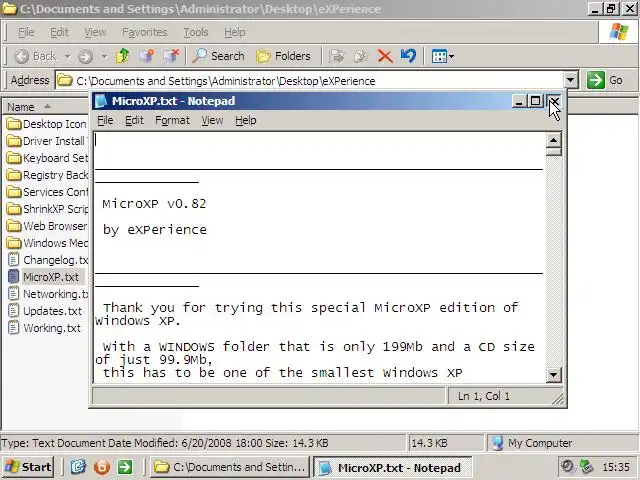This screenshot has width=640, height=480.
Task: Select the ShrinkXP Scrip folder
Action: [x=47, y=209]
